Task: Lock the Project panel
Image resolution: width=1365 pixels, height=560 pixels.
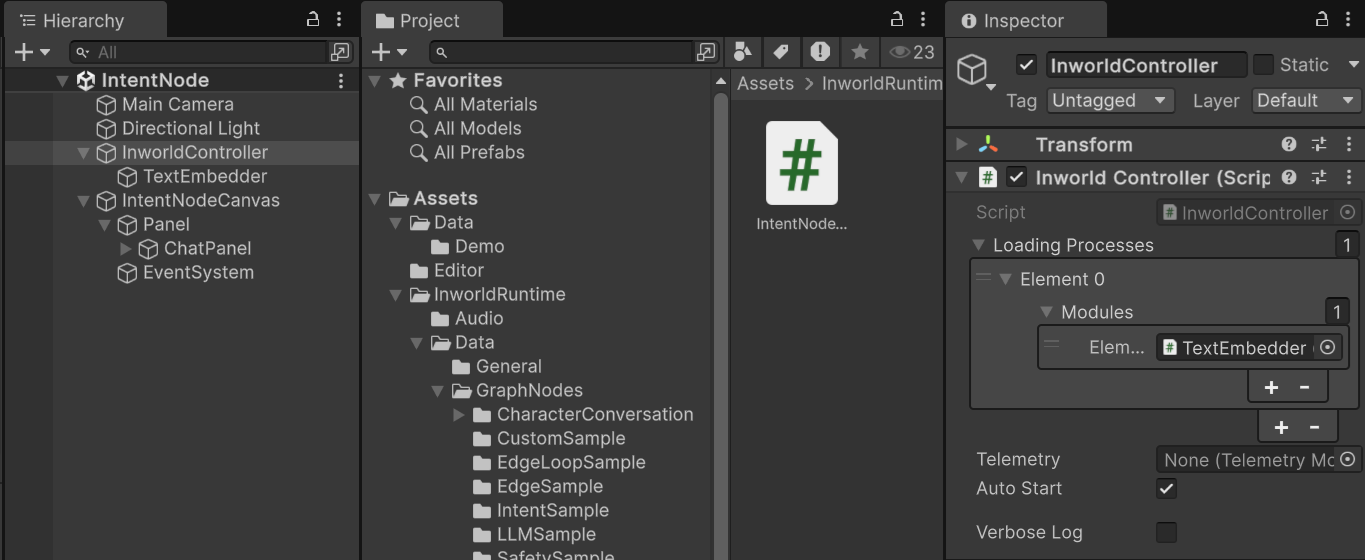Action: coord(897,20)
